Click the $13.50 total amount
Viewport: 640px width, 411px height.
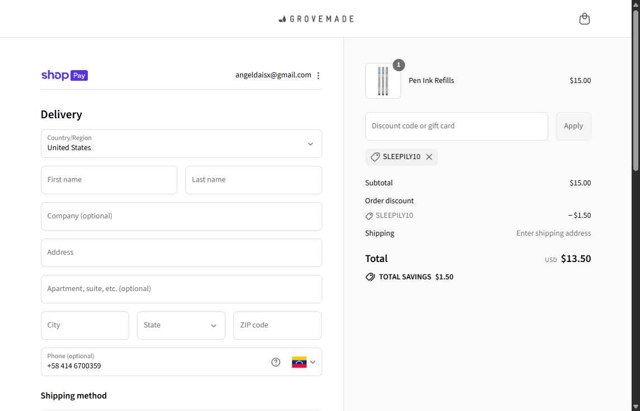(576, 259)
